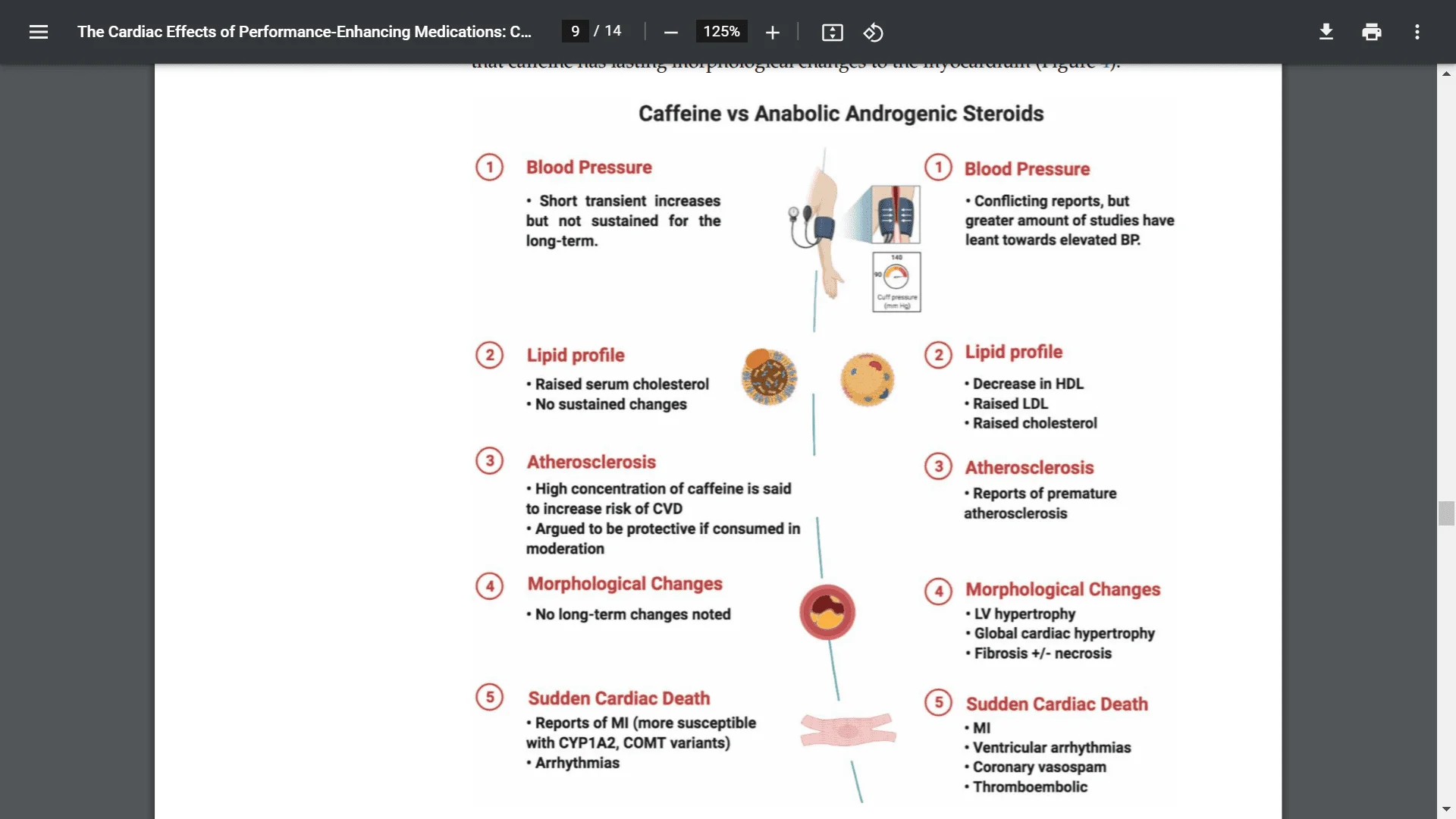
Task: Click 'Coronary vasospam' bullet
Action: tap(1036, 767)
